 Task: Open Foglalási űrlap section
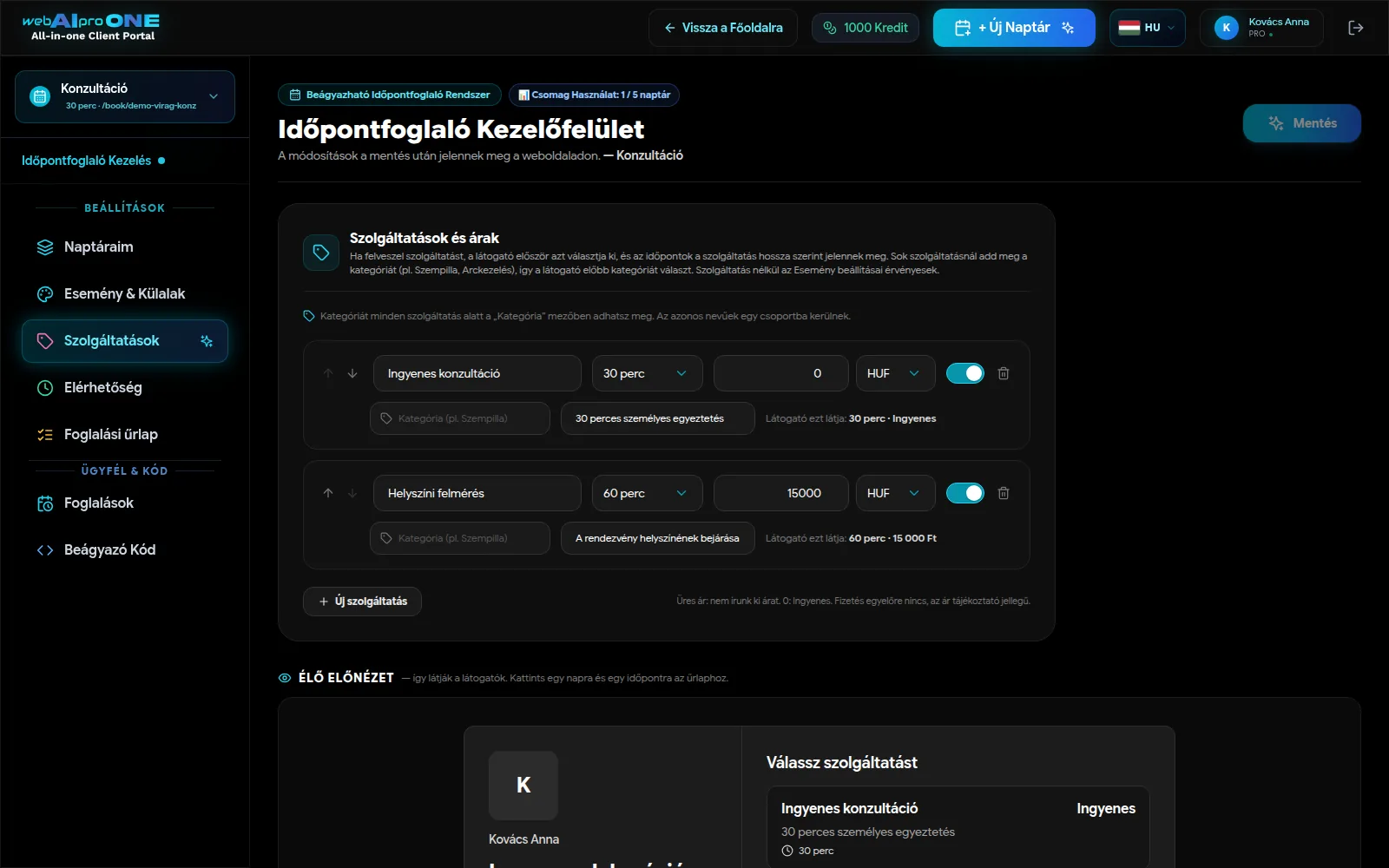click(125, 435)
